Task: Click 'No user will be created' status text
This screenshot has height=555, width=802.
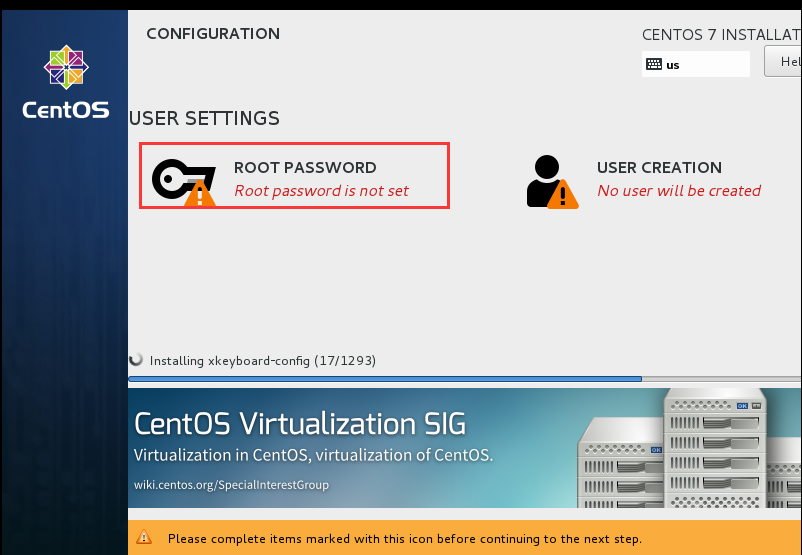Action: pos(679,190)
